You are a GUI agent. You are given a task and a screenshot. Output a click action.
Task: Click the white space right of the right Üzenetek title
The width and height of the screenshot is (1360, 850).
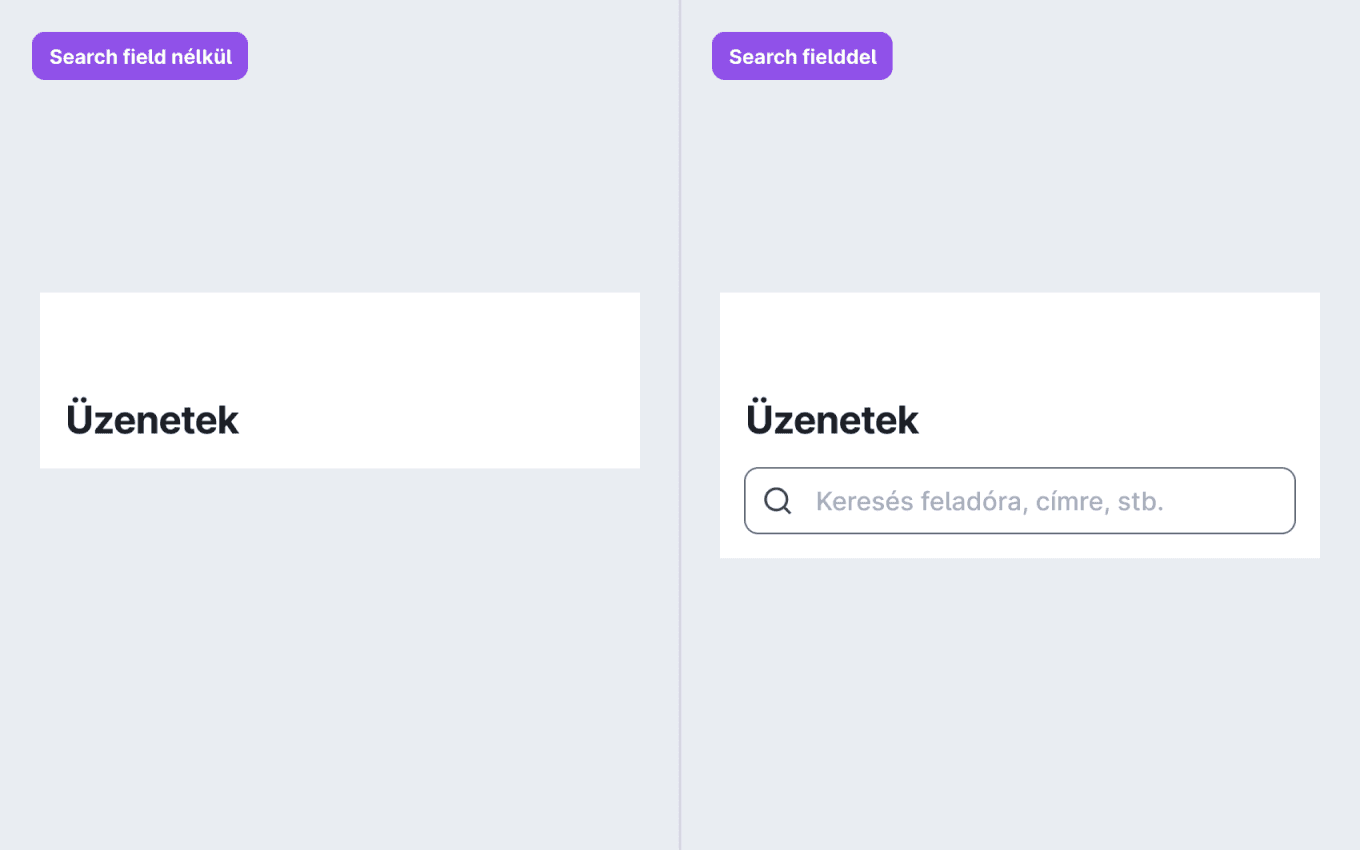point(1120,418)
